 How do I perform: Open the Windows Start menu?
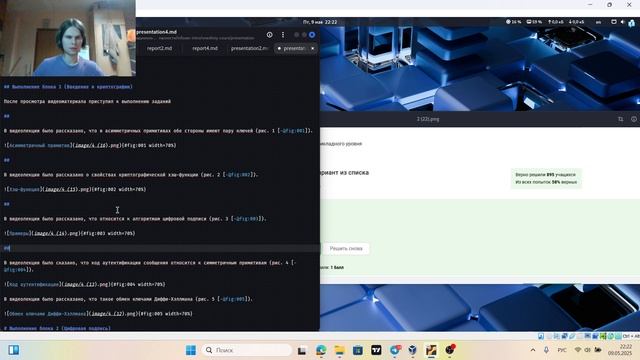(191, 350)
